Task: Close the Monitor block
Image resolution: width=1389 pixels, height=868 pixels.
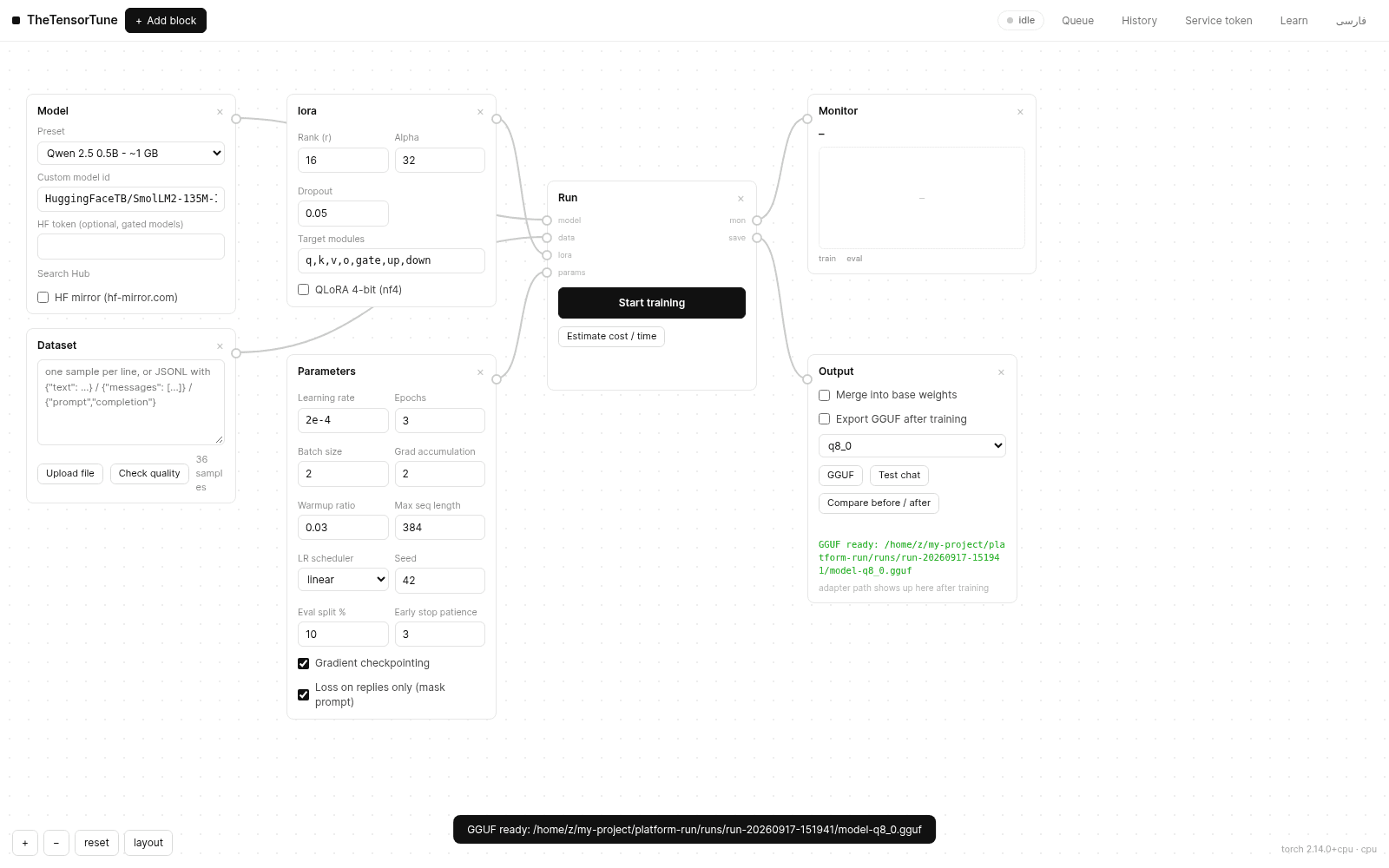Action: point(1020,112)
